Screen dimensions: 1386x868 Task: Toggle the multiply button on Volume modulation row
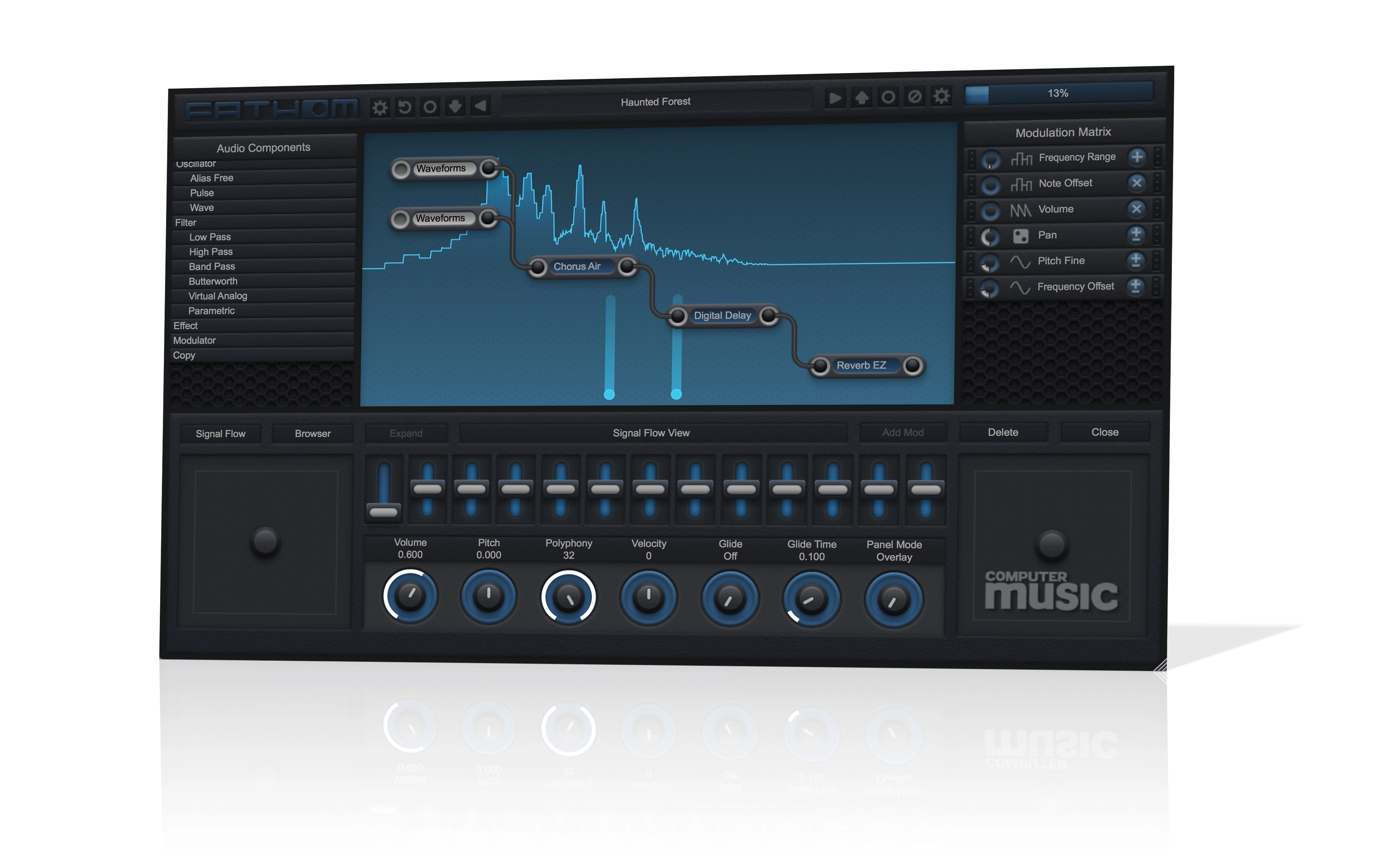click(x=1136, y=208)
